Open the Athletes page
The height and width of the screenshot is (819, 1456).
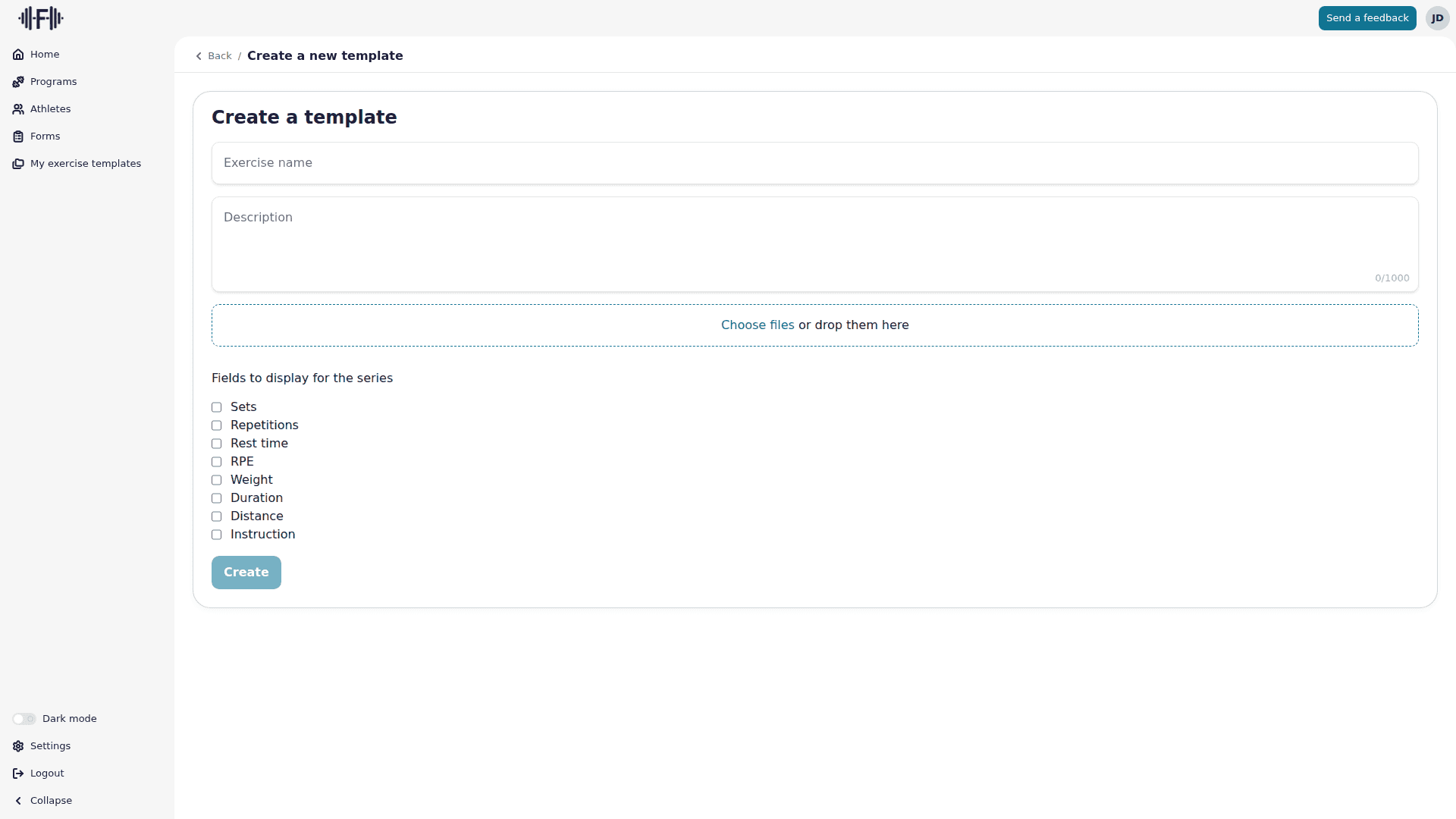coord(50,109)
